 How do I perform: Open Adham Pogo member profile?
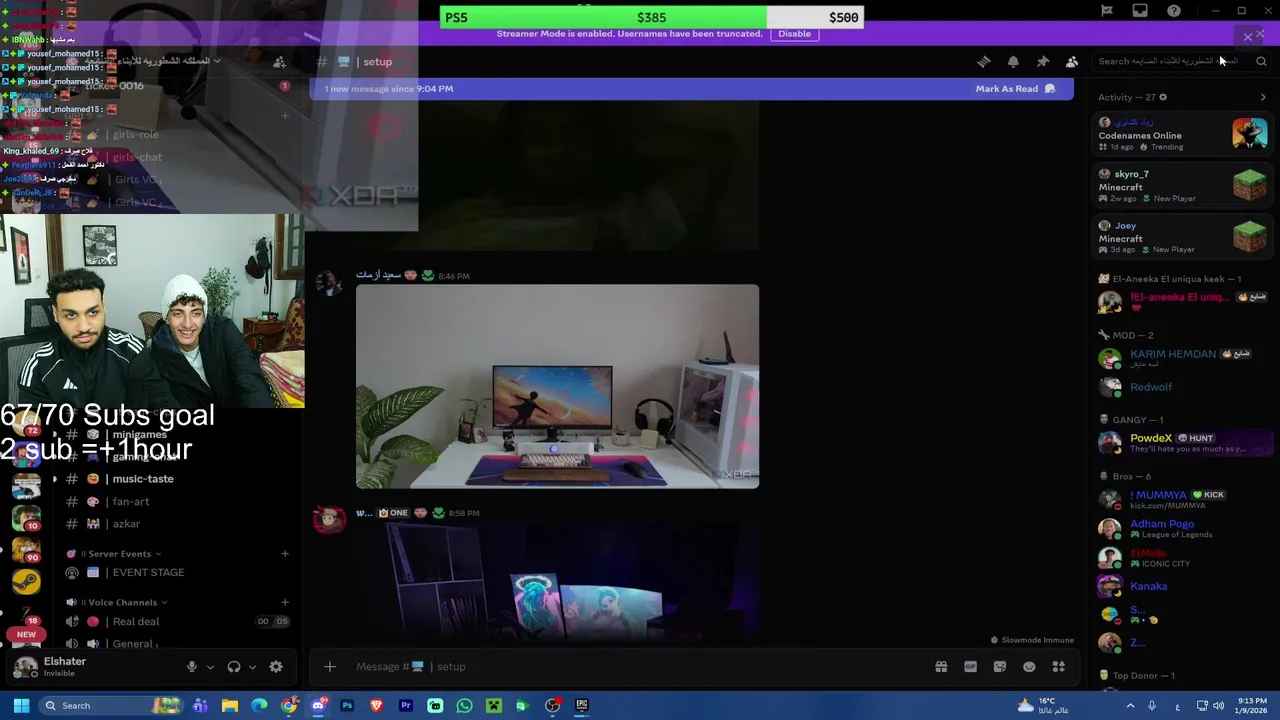(1182, 528)
